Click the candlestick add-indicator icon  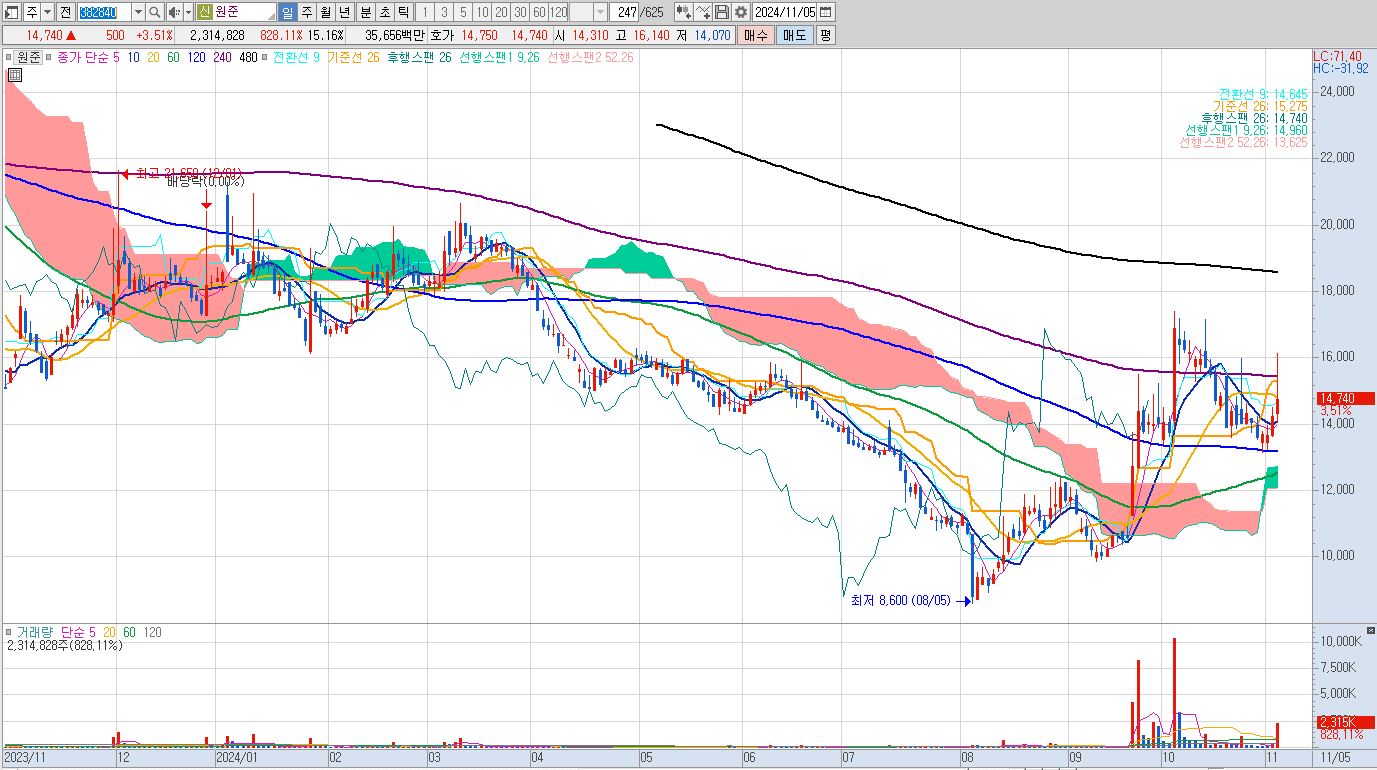pyautogui.click(x=684, y=12)
